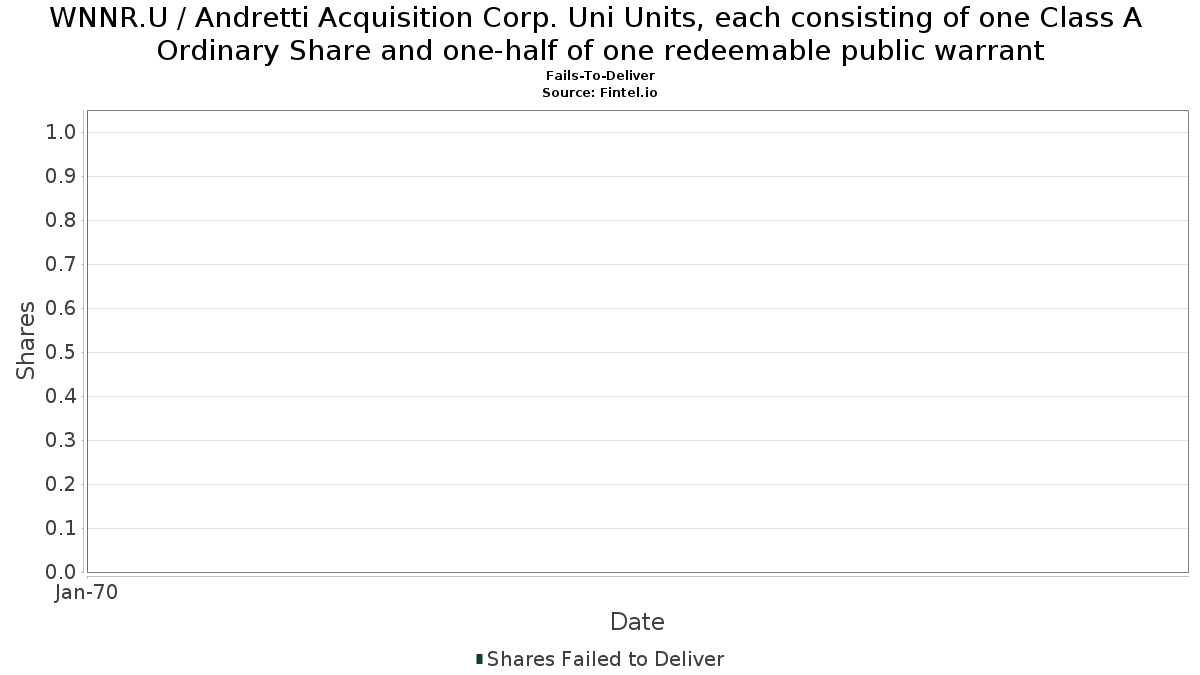The width and height of the screenshot is (1200, 675).
Task: Click the 0.6 y-axis tick label
Action: click(x=62, y=308)
